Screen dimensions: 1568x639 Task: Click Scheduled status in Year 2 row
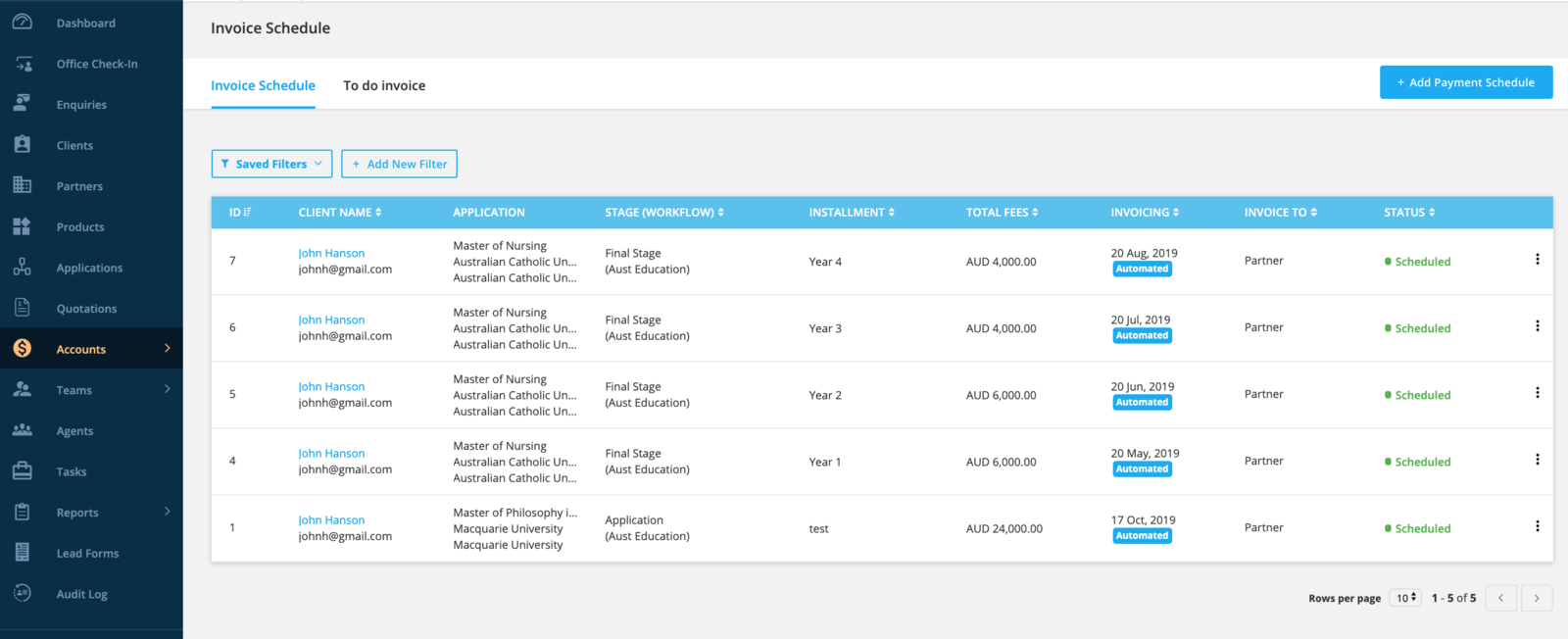1417,395
